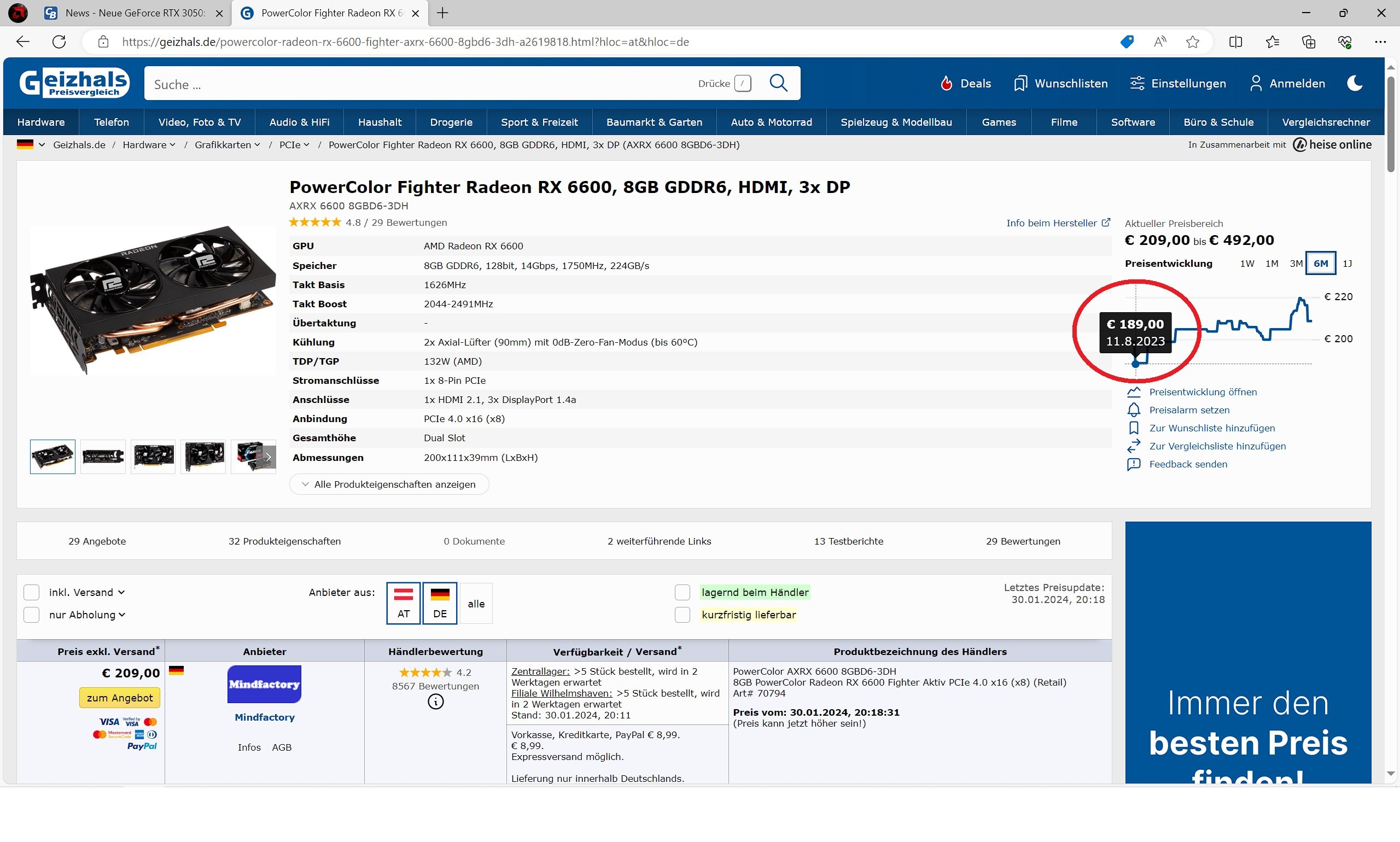Click yellow 'zum Angebot' button

point(120,697)
